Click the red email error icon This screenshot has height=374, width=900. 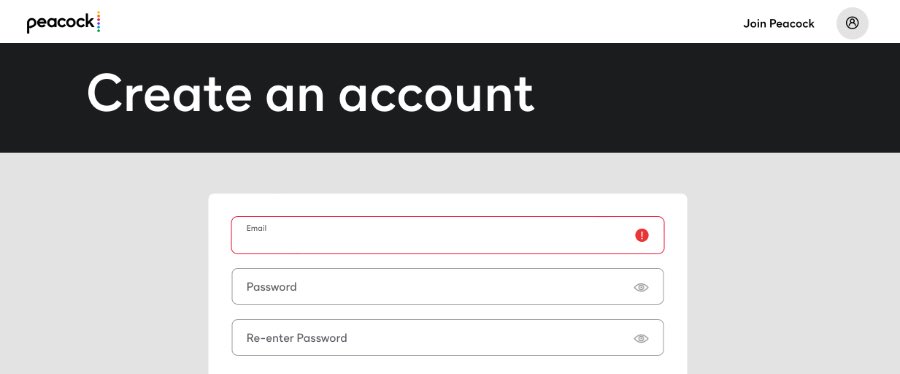pos(642,235)
